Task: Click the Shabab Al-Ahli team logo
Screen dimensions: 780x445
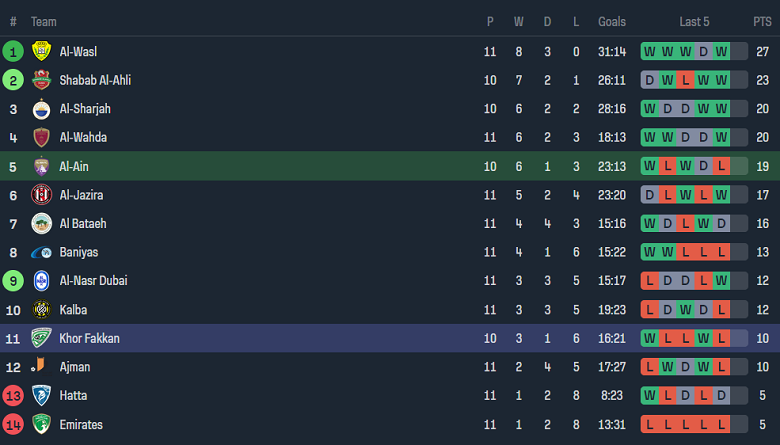Action: [x=41, y=80]
